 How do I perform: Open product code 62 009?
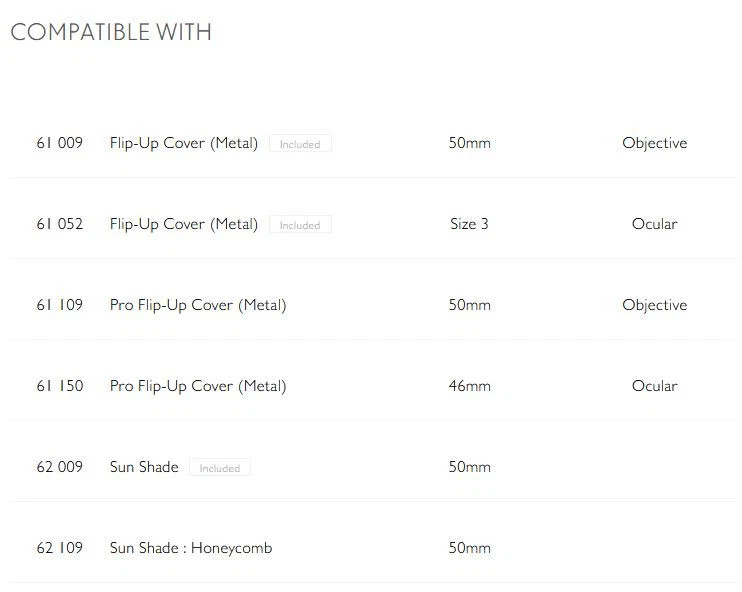pos(60,467)
